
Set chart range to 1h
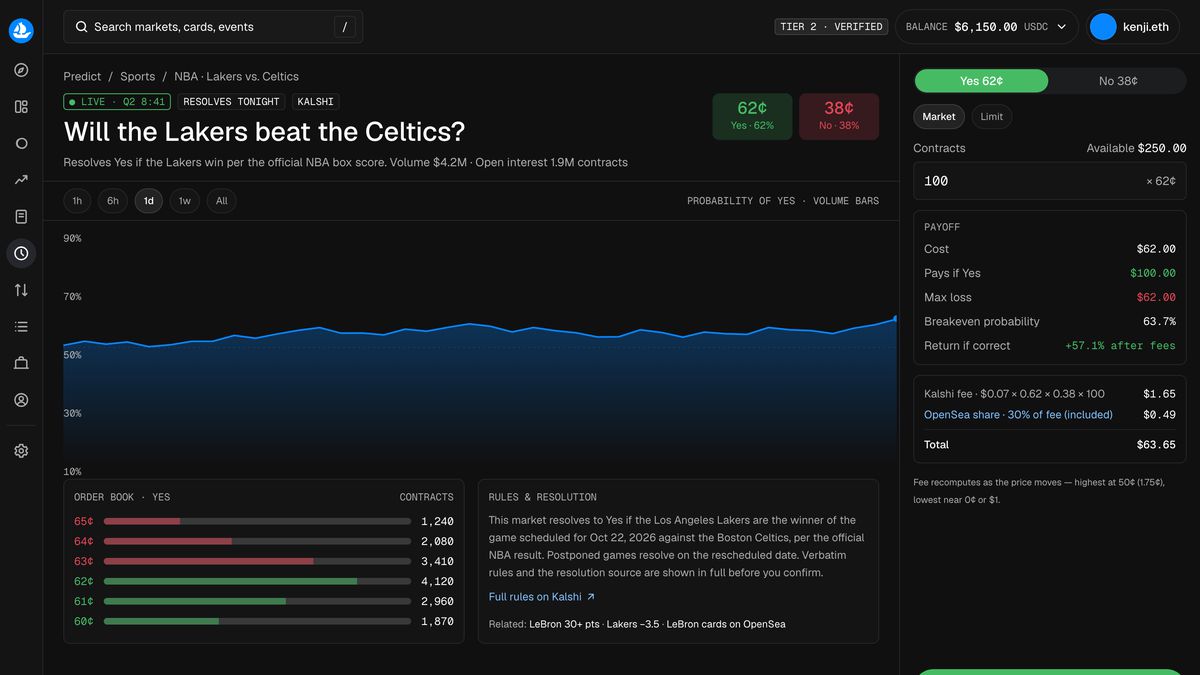[x=77, y=201]
